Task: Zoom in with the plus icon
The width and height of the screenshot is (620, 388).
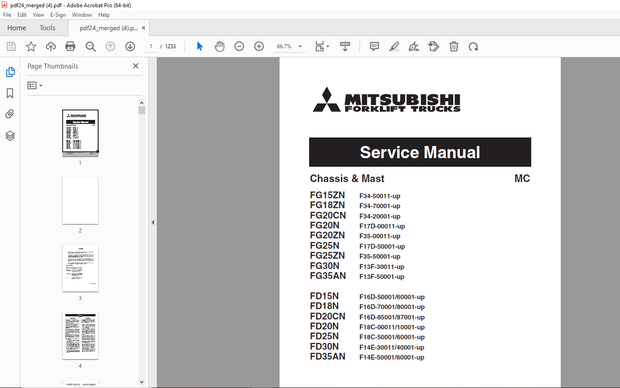Action: (x=259, y=47)
